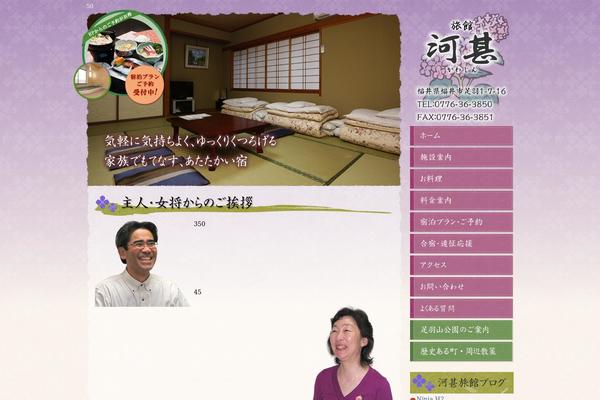Open the ホーム menu item

(x=461, y=136)
